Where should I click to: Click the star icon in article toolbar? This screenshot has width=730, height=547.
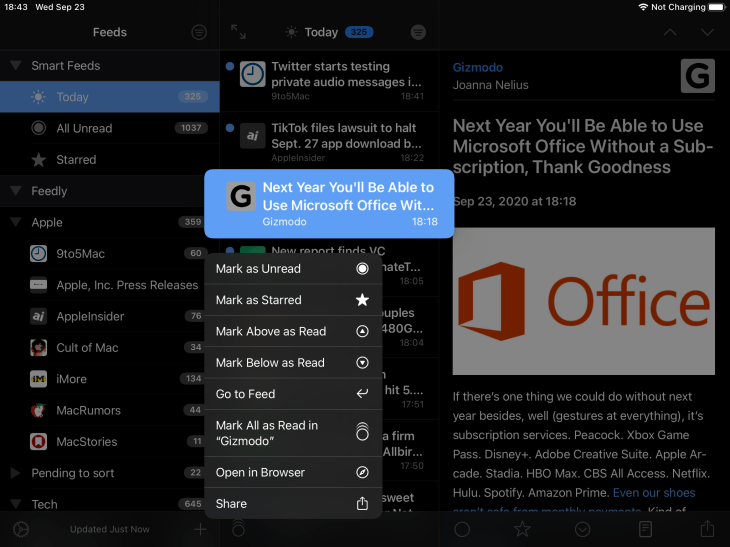click(x=522, y=529)
